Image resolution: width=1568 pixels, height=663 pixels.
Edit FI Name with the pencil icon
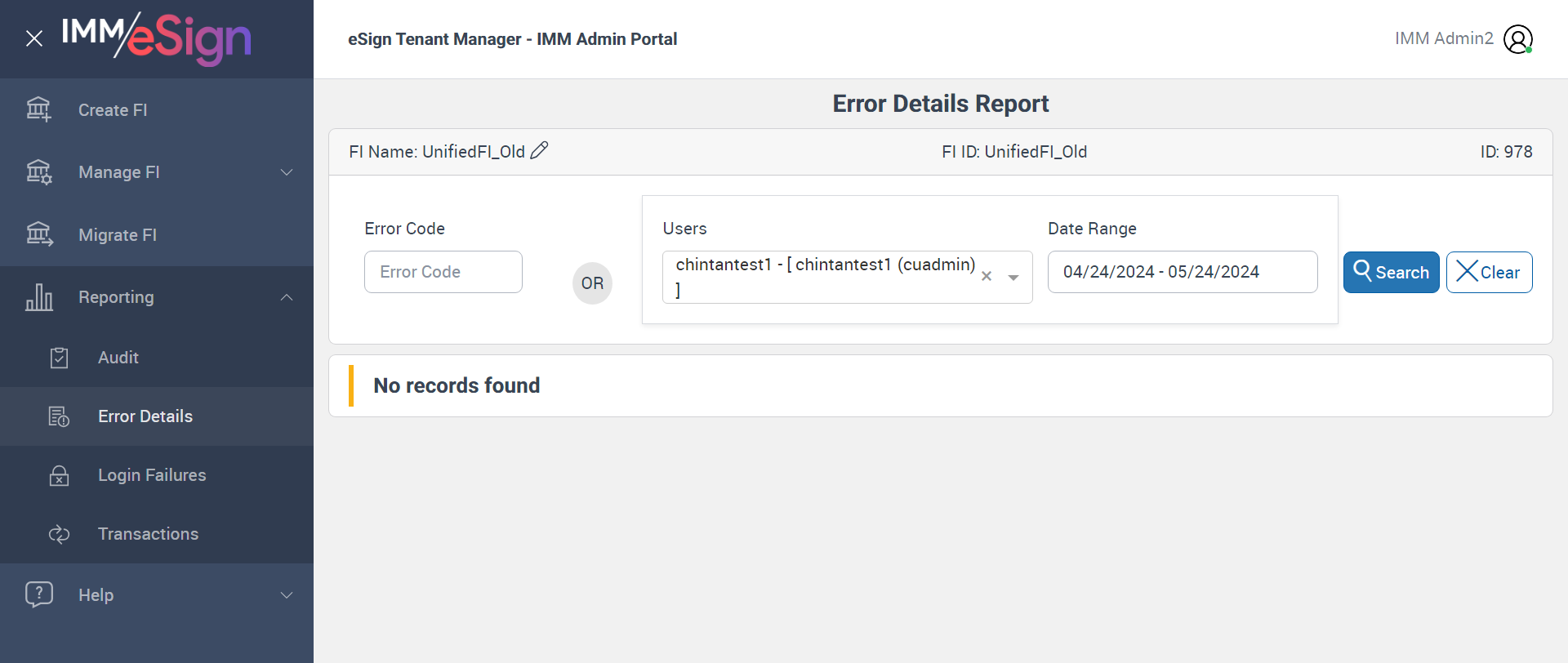539,151
